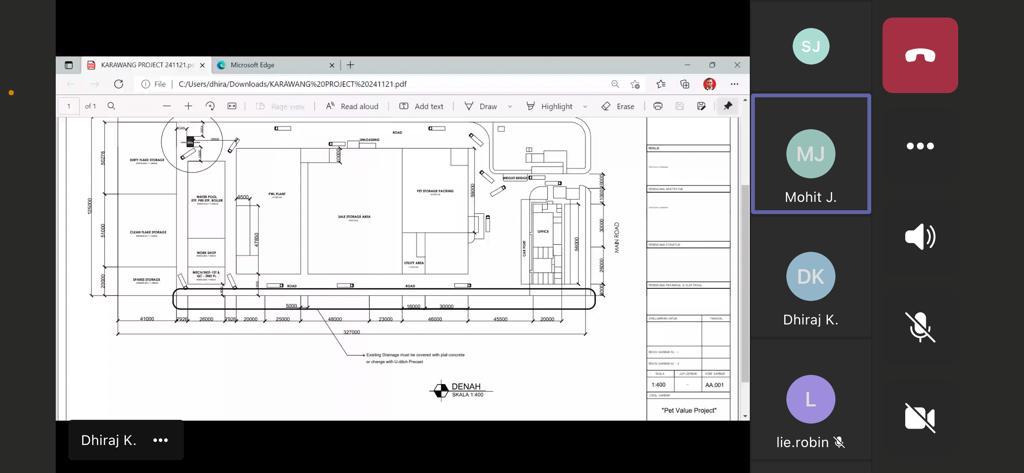Image resolution: width=1024 pixels, height=473 pixels.
Task: Expand the Draw tool dropdown arrow
Action: pyautogui.click(x=510, y=106)
